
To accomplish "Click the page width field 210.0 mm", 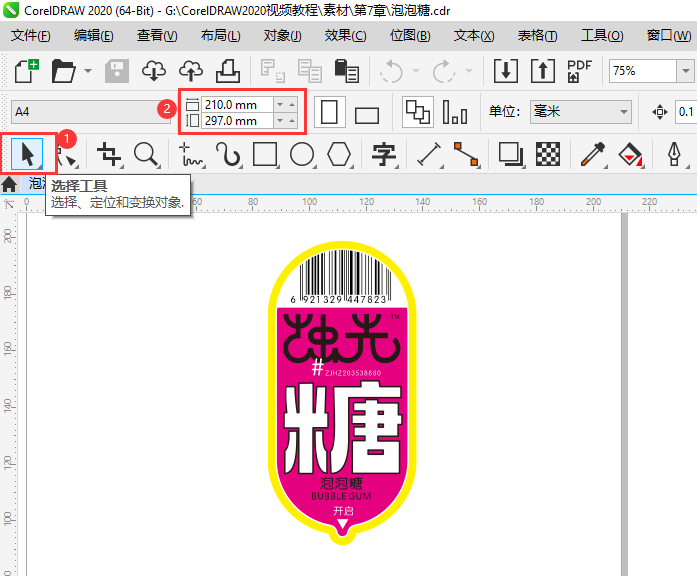I will coord(237,105).
